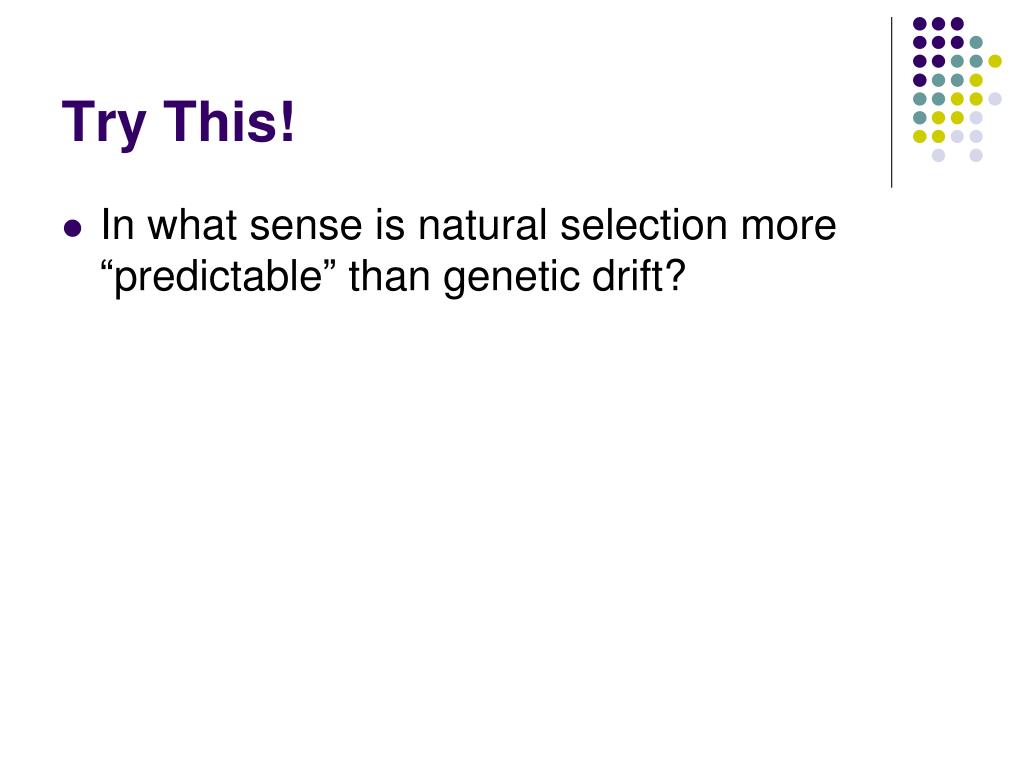Click the only teal dot in sixth dot row
1024x768 pixels.
click(920, 118)
